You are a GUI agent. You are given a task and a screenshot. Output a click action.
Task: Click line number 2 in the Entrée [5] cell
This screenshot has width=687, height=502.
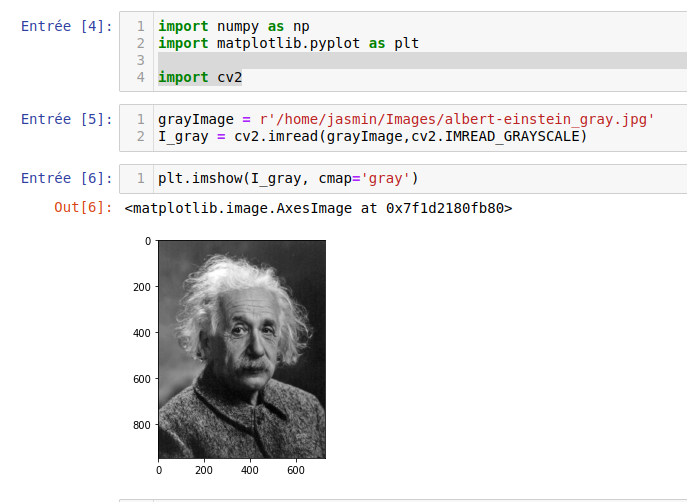[x=140, y=136]
